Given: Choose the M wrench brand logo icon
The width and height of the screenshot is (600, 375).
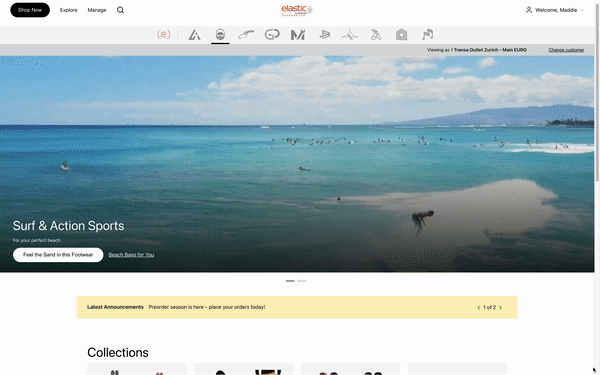Looking at the screenshot, I should [x=298, y=35].
